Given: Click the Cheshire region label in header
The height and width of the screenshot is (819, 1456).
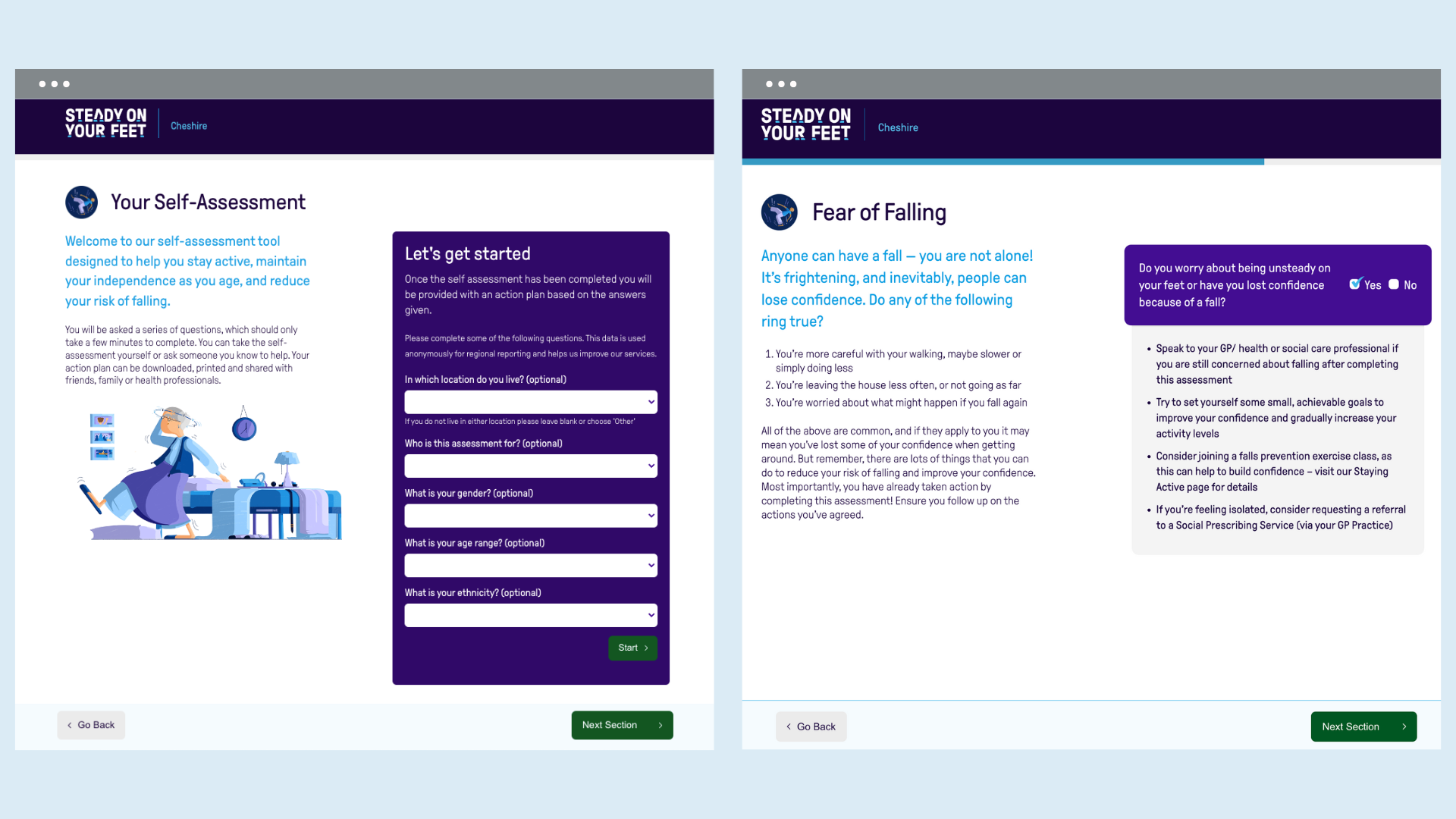Looking at the screenshot, I should point(189,125).
